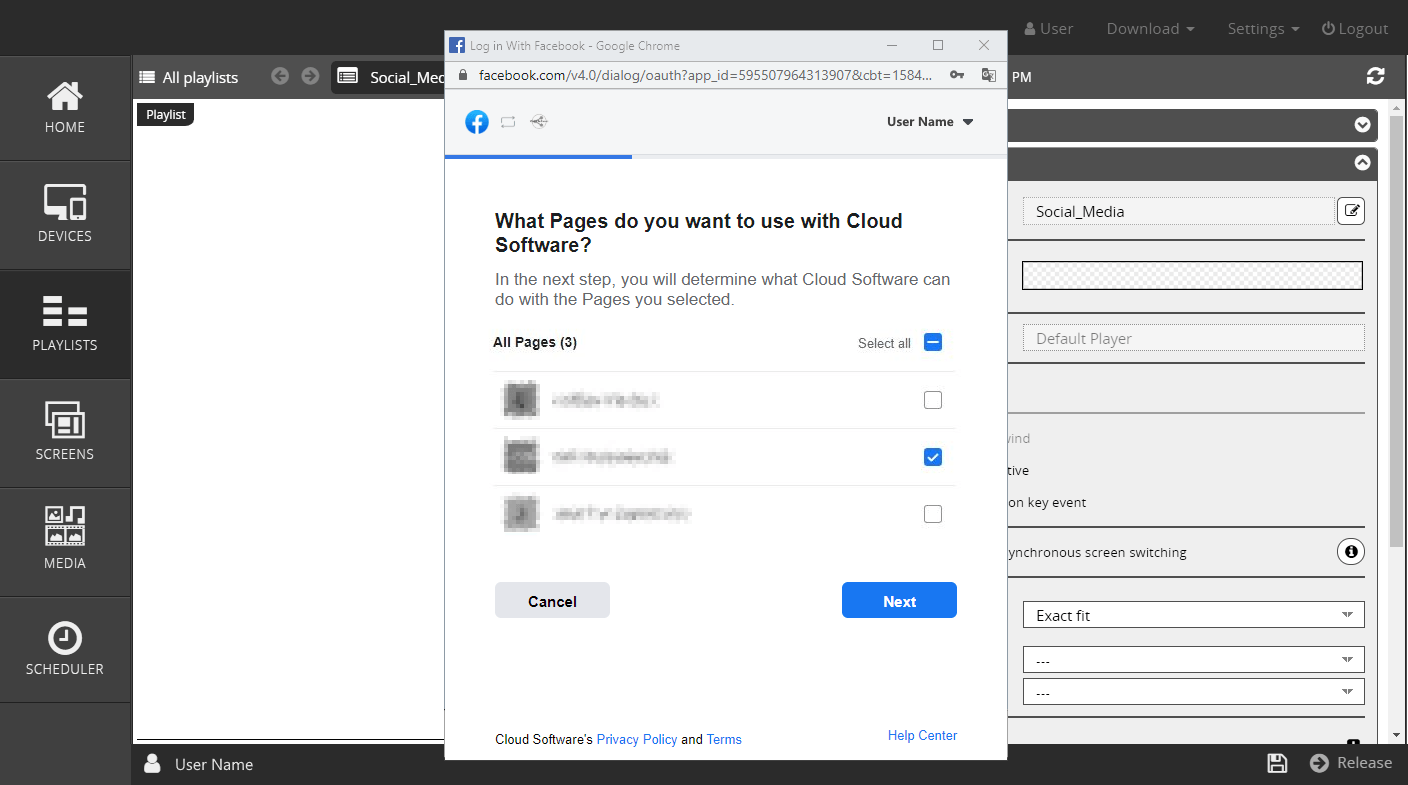Click the Default Player field
Viewport: 1408px width, 785px height.
pos(1193,338)
